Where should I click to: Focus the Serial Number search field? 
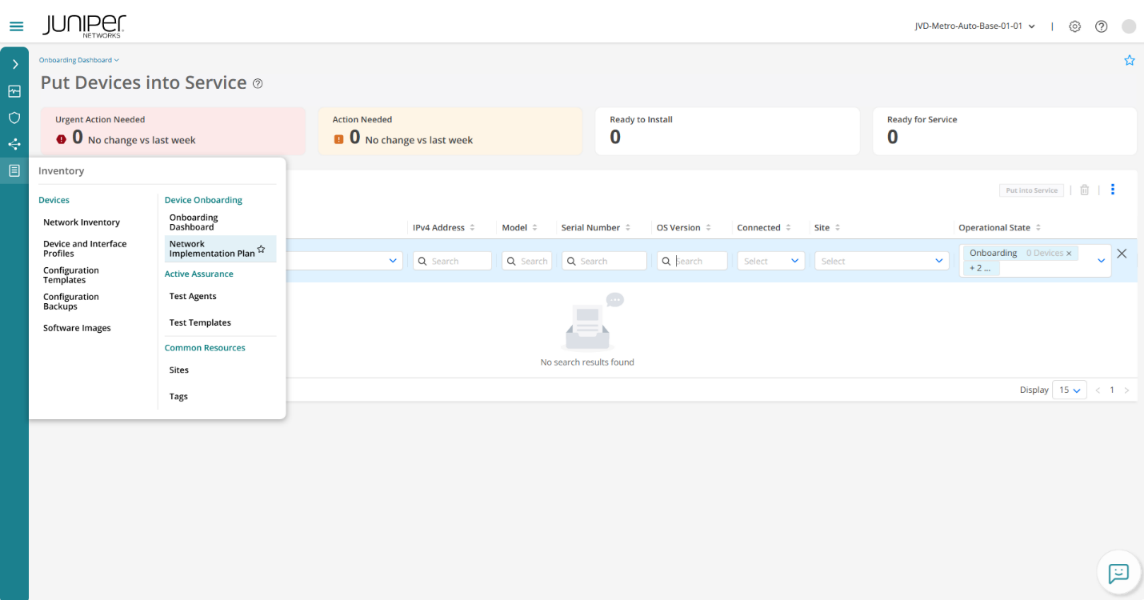604,261
